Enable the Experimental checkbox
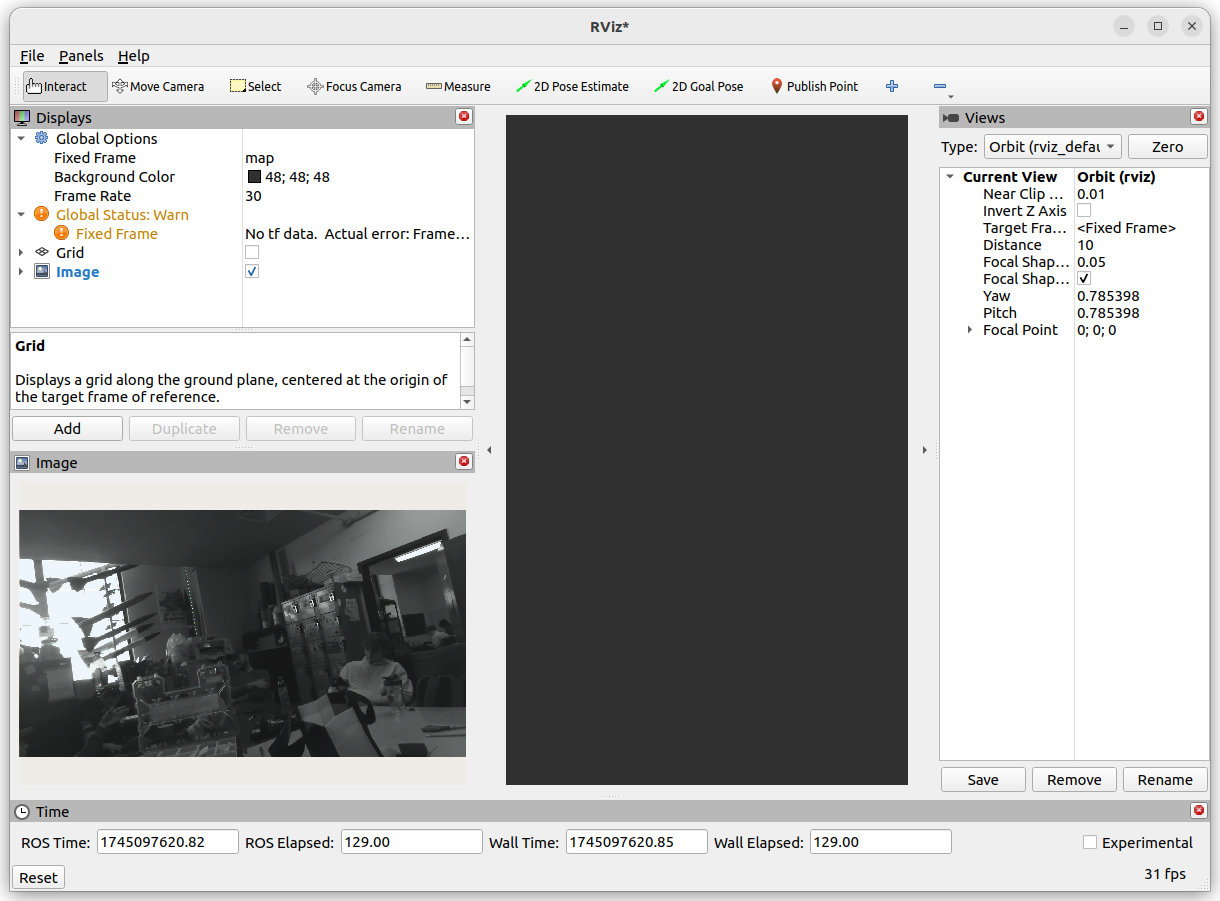This screenshot has width=1220, height=901. pos(1090,842)
